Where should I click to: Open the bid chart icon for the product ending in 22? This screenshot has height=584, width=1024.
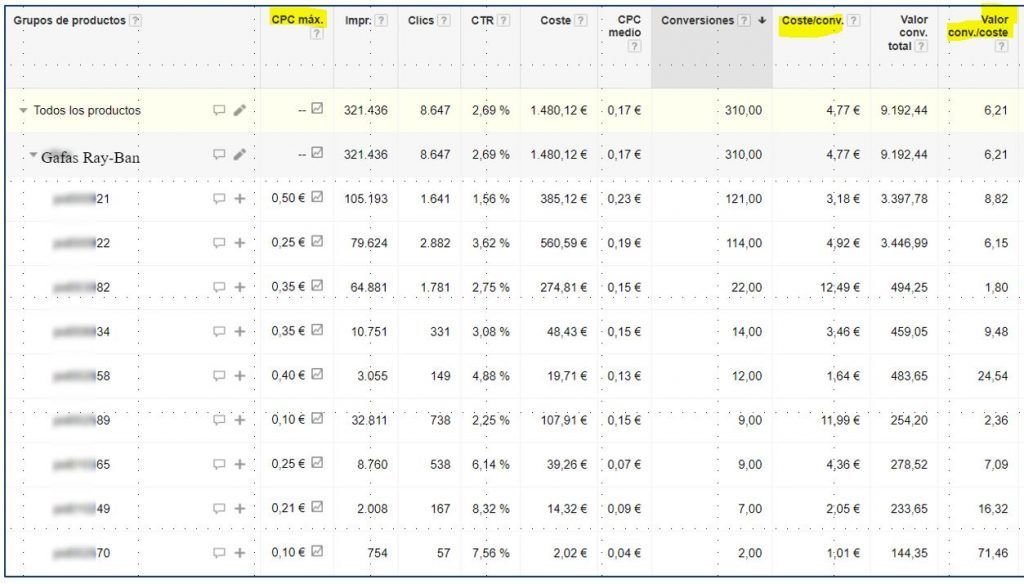[317, 241]
